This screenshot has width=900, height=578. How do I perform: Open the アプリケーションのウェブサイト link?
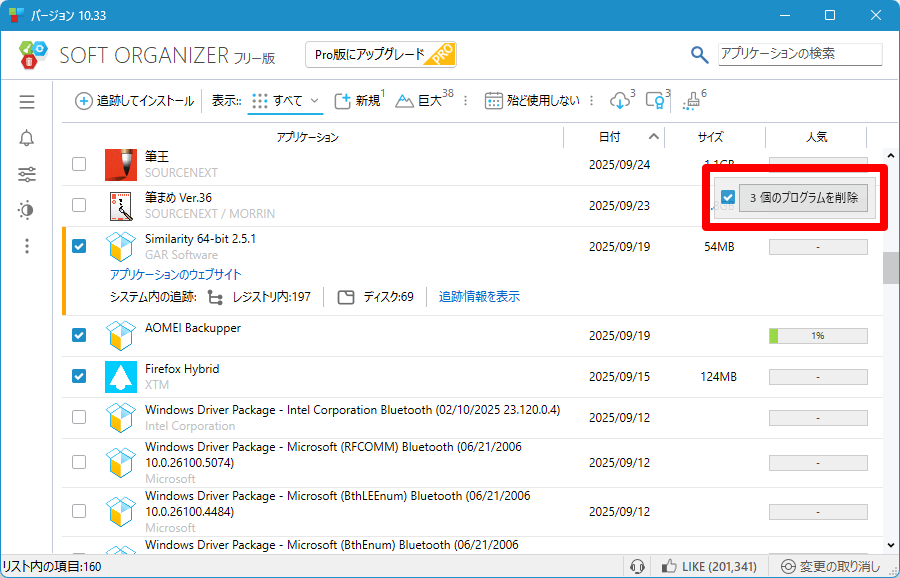click(x=175, y=274)
